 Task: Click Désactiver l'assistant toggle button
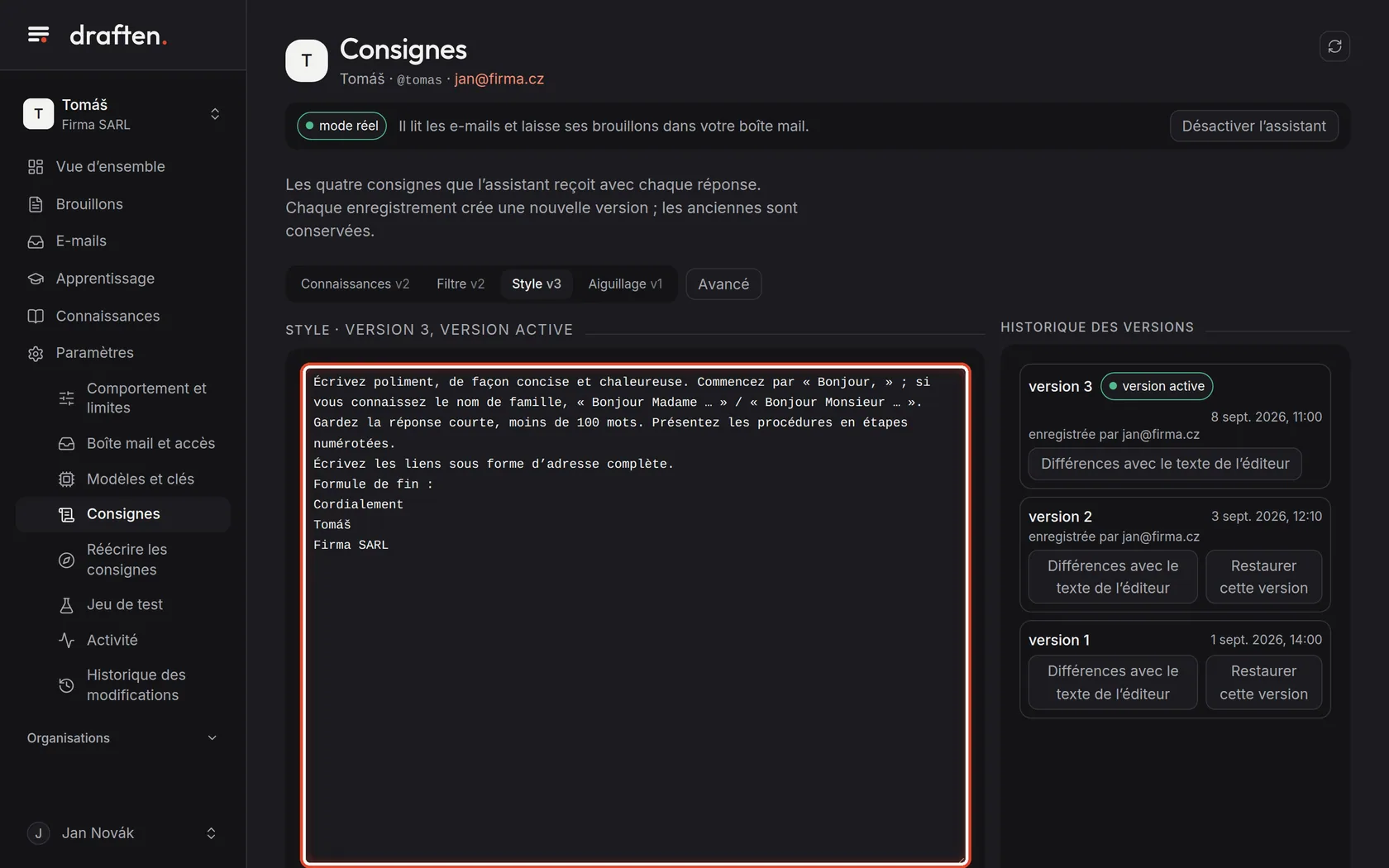(1253, 126)
